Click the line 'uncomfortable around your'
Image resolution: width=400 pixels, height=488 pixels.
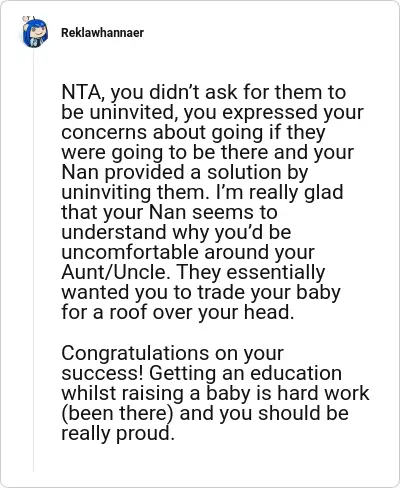click(x=188, y=252)
